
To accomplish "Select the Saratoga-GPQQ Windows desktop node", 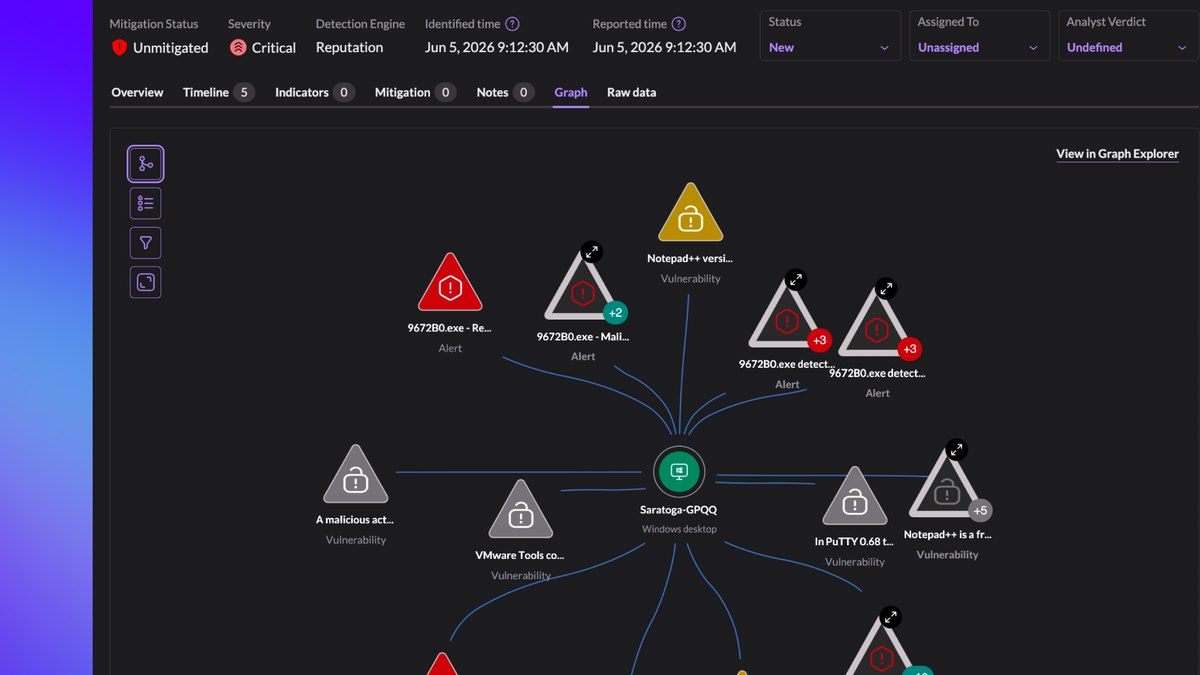I will (679, 472).
